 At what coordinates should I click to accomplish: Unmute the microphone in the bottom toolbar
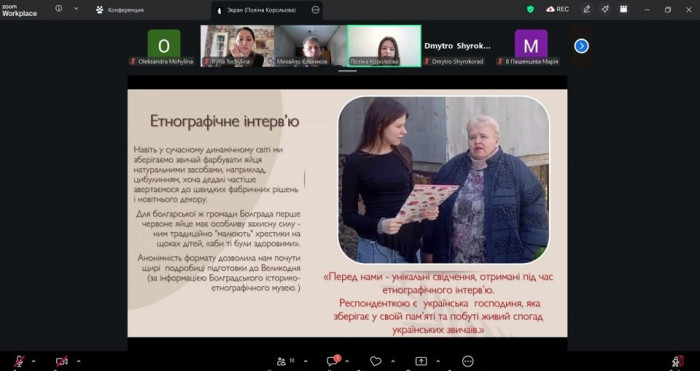click(19, 361)
